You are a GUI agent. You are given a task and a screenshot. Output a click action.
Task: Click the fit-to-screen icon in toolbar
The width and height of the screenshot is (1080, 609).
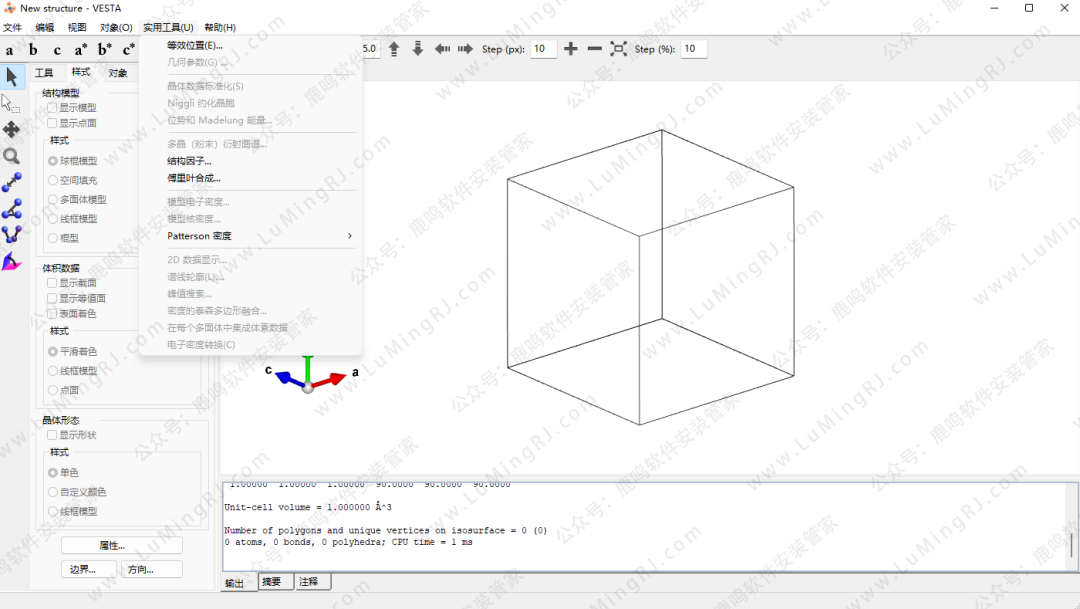tap(618, 49)
